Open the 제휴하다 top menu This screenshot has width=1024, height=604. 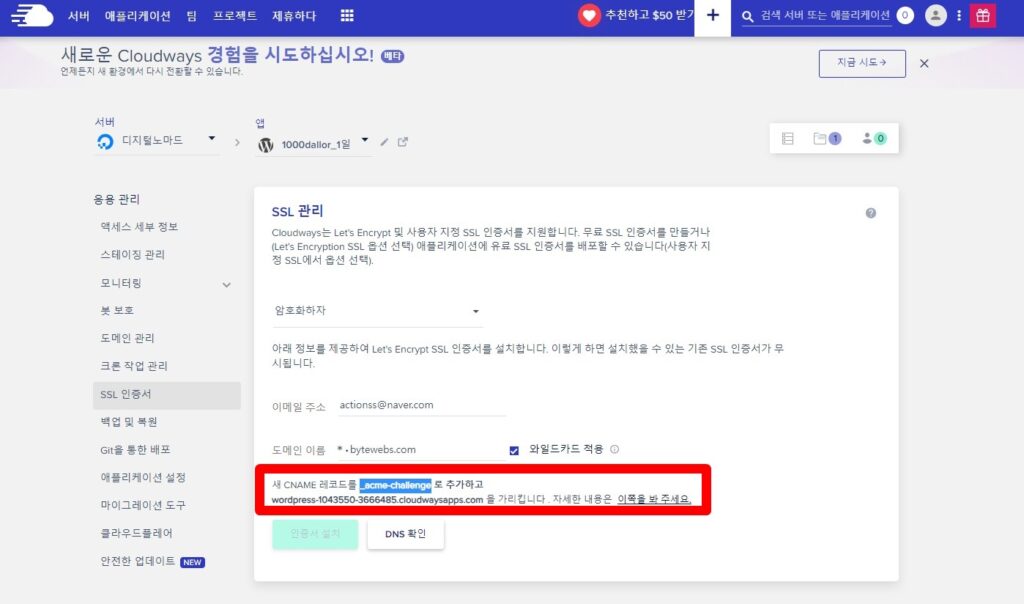coord(294,15)
